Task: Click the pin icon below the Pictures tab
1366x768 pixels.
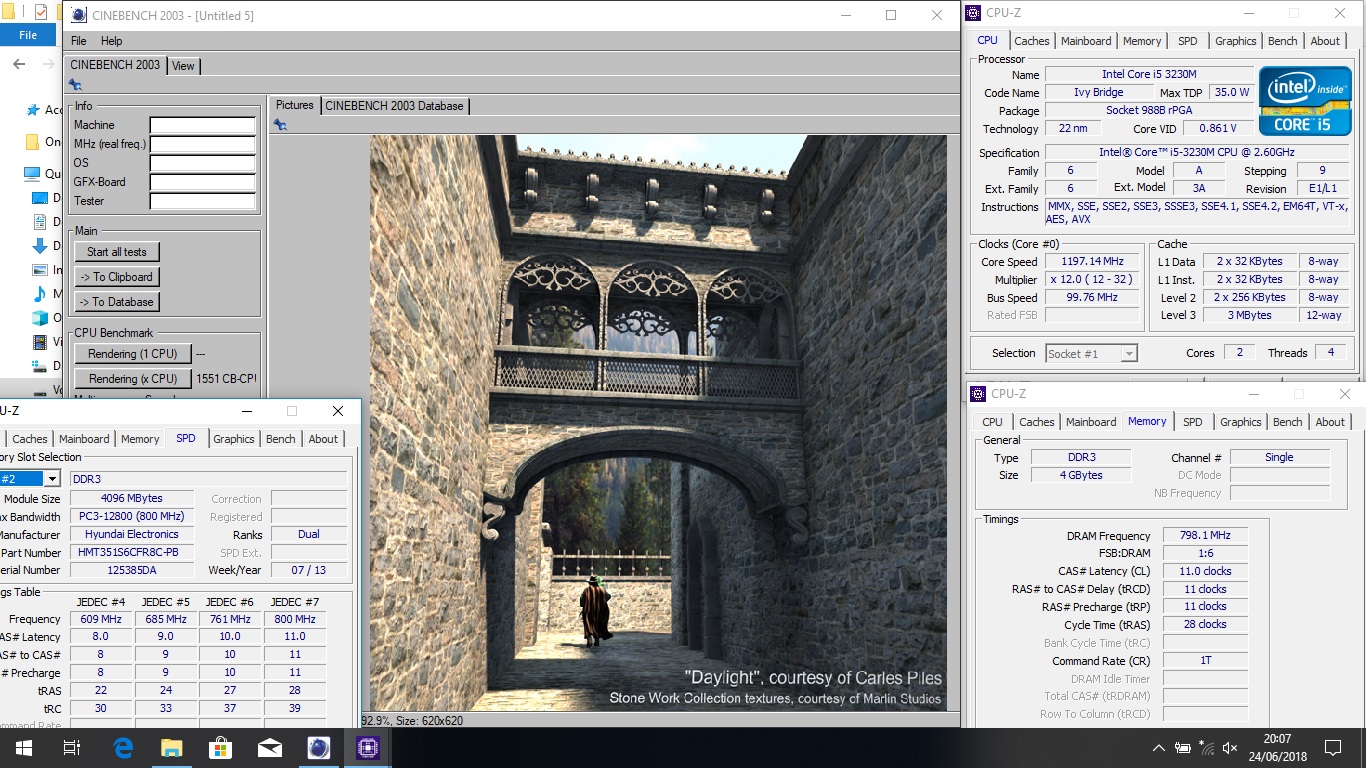Action: point(280,124)
